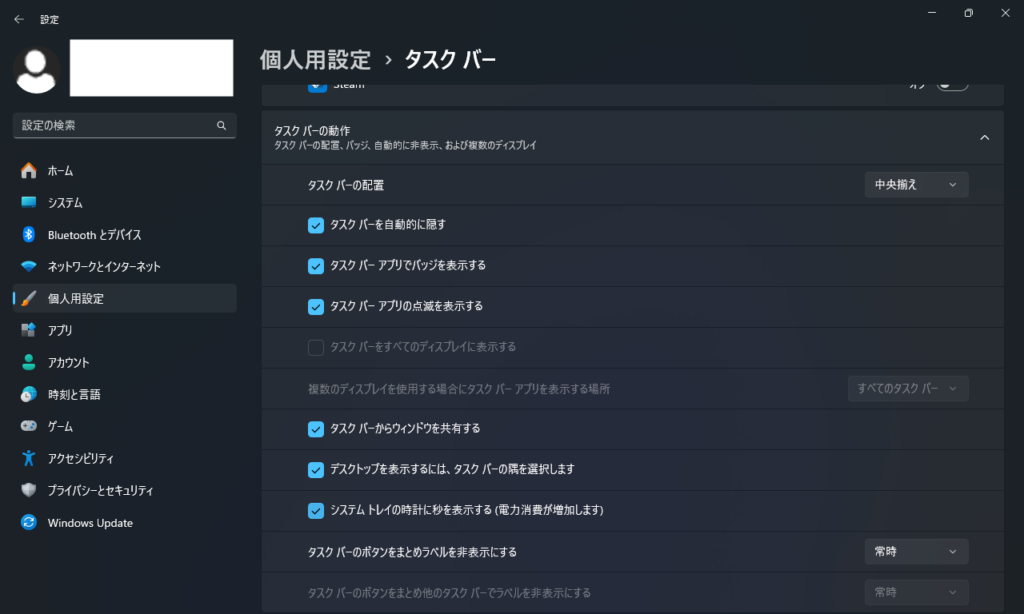Viewport: 1024px width, 614px height.
Task: Open 常時 dropdown for 他のタスク バー
Action: [x=916, y=592]
